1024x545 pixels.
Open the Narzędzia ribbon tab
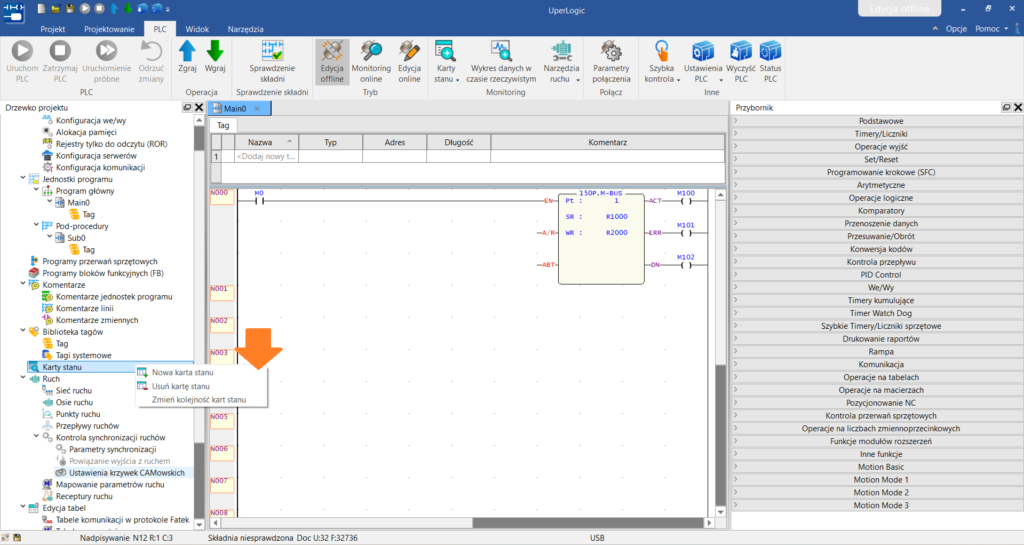246,29
